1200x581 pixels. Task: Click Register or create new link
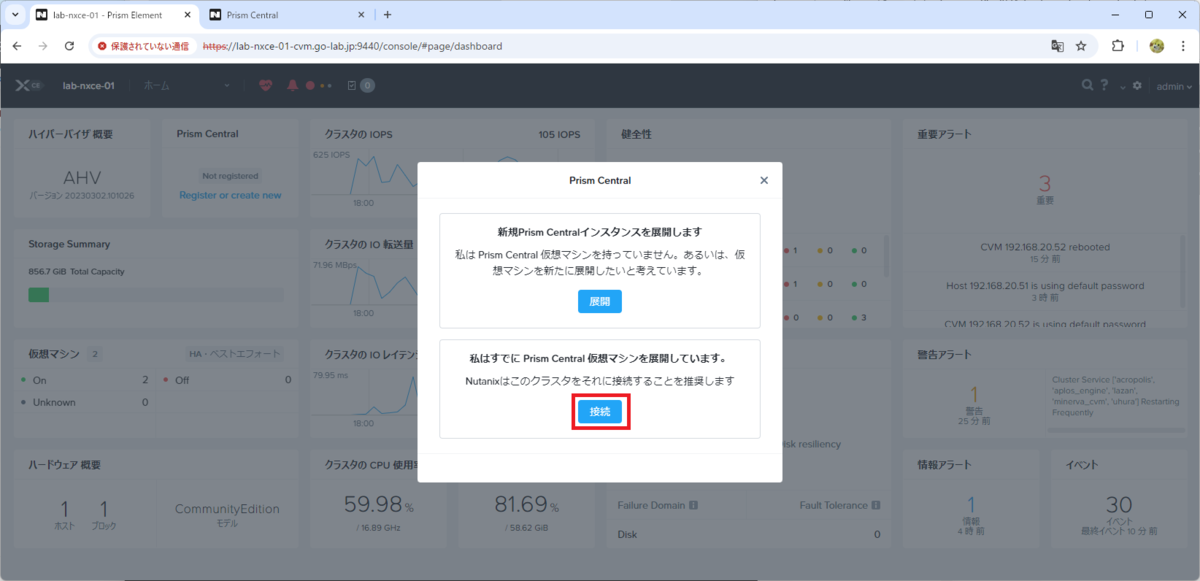[230, 195]
